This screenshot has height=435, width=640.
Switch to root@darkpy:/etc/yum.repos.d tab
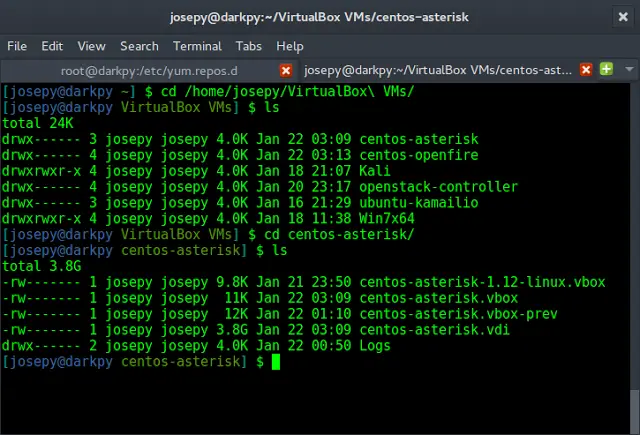coord(149,71)
